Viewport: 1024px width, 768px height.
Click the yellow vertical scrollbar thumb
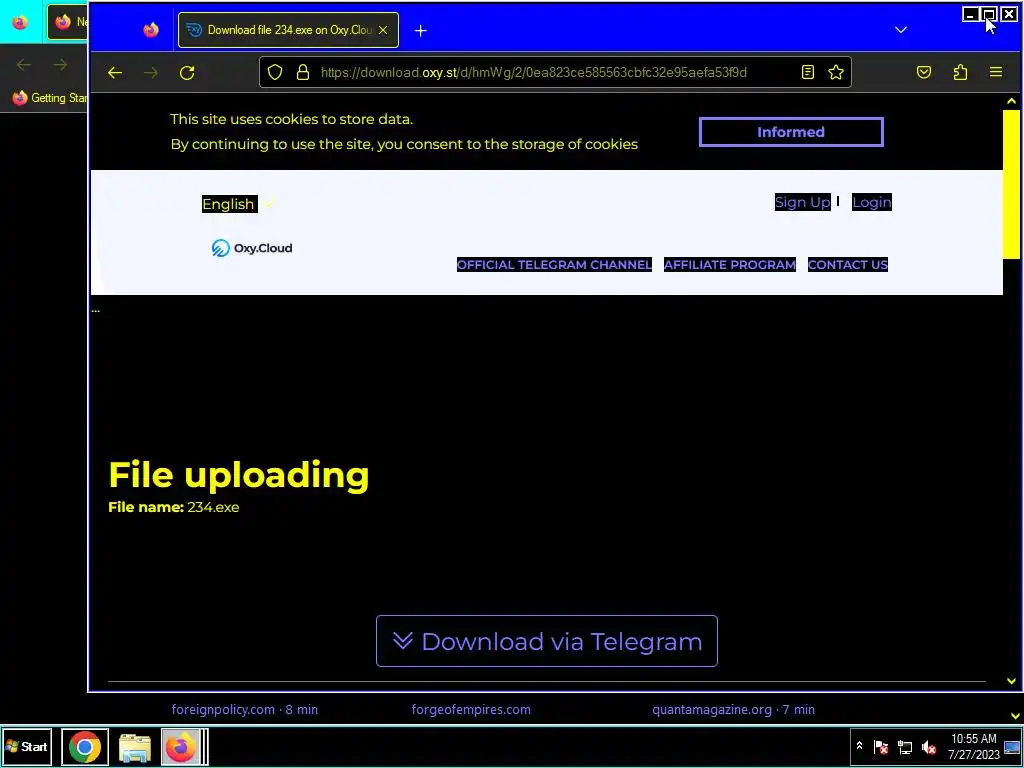pos(1011,184)
